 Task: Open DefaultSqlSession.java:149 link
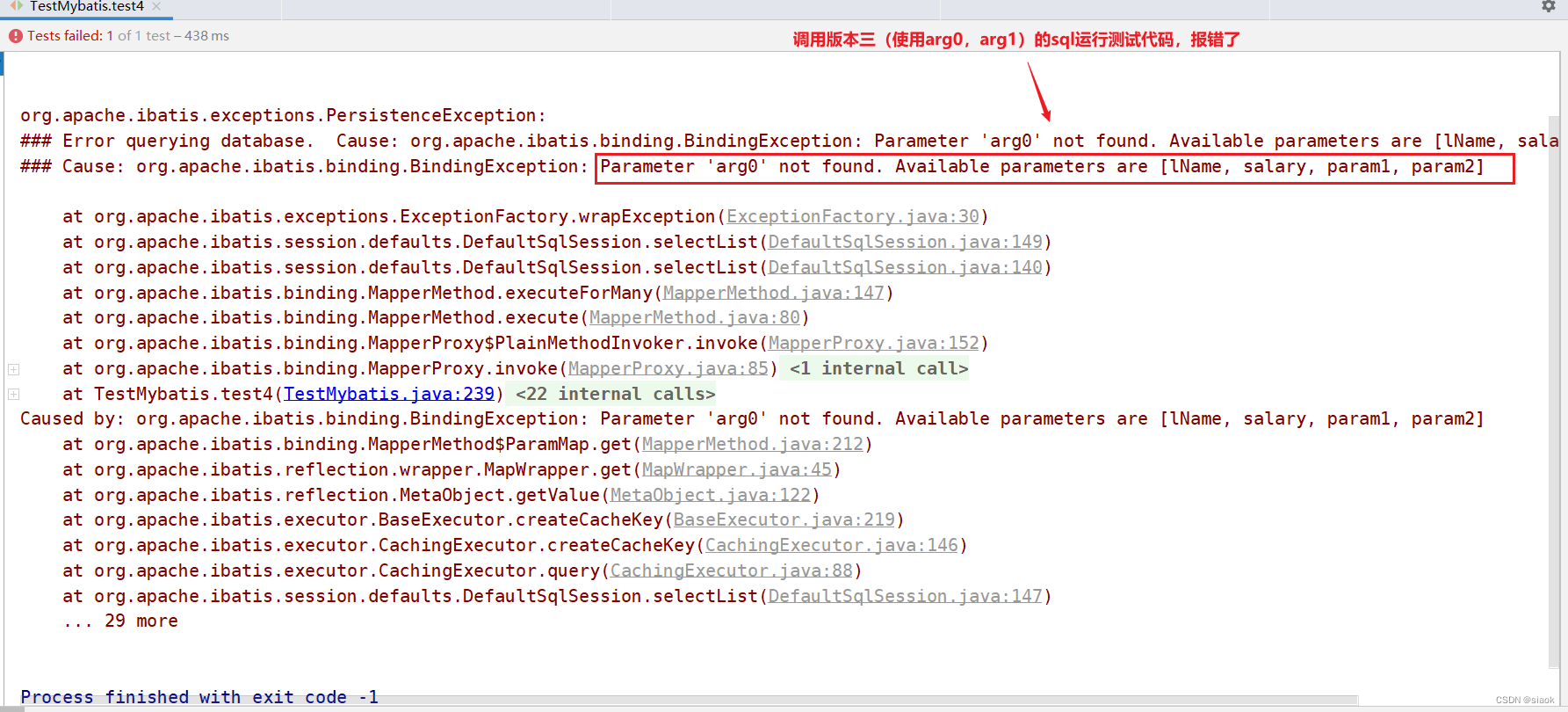pyautogui.click(x=906, y=243)
